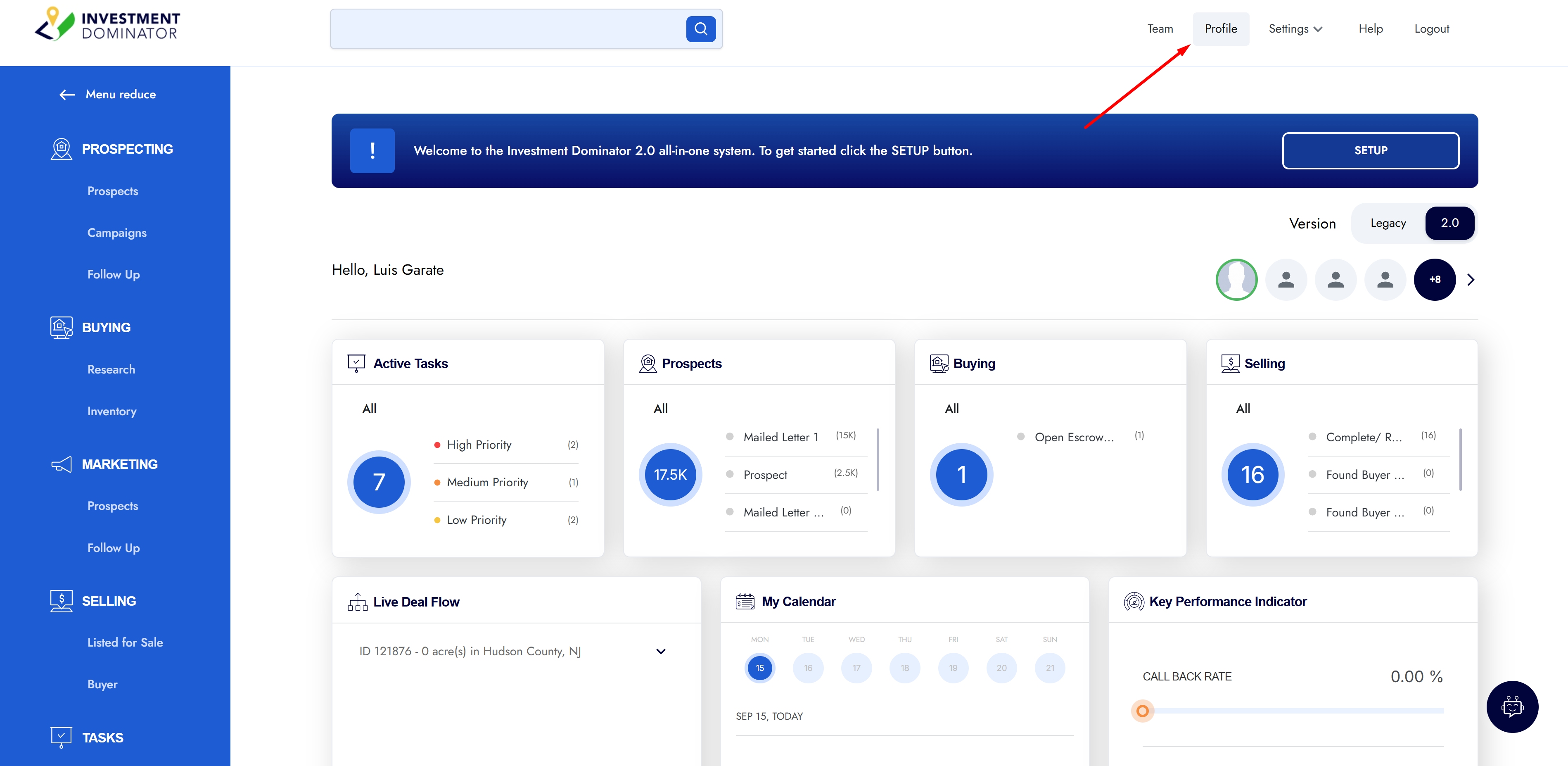Select the green-outlined user avatar
The height and width of the screenshot is (766, 1568).
point(1236,279)
